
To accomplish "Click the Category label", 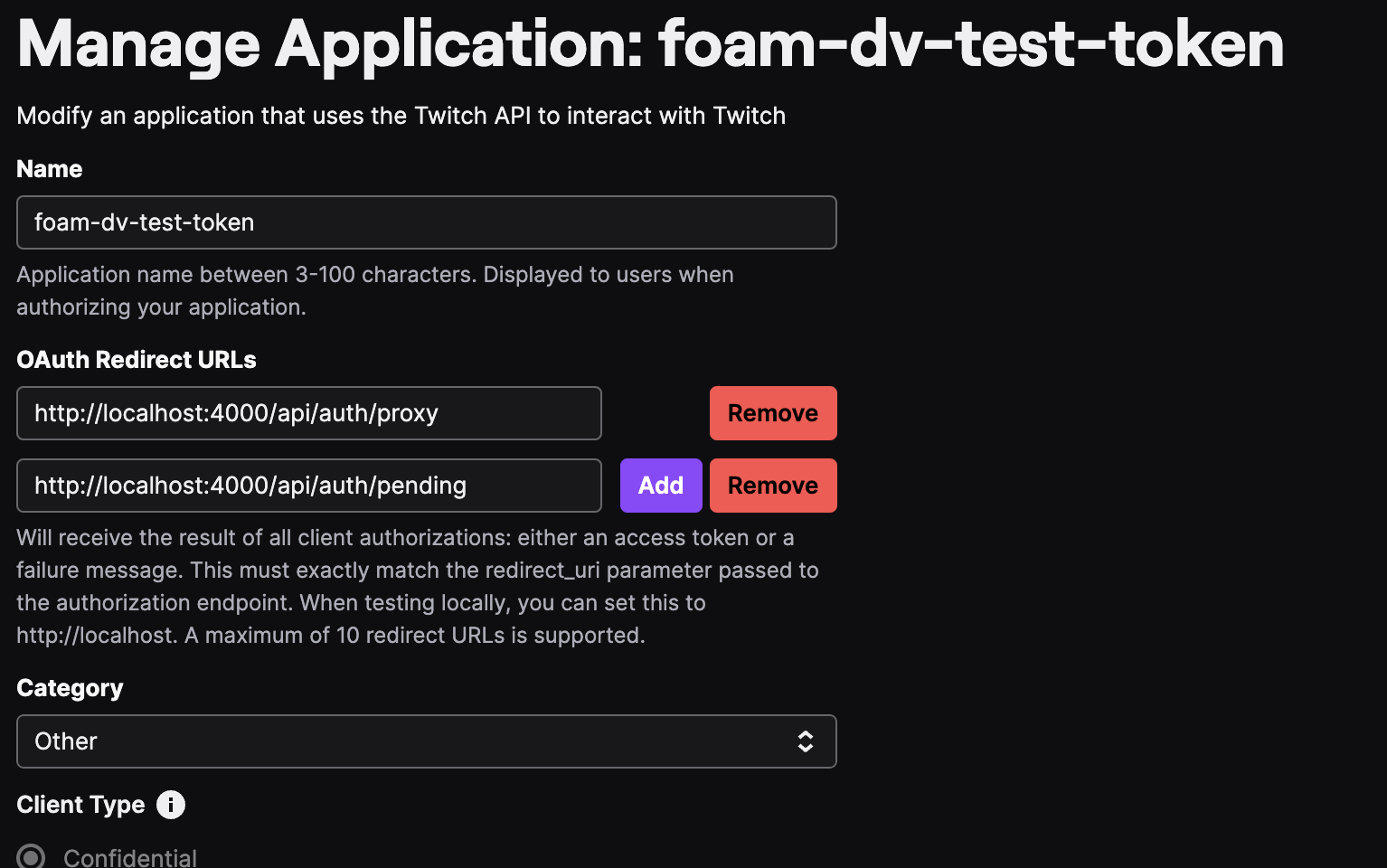I will pos(70,688).
